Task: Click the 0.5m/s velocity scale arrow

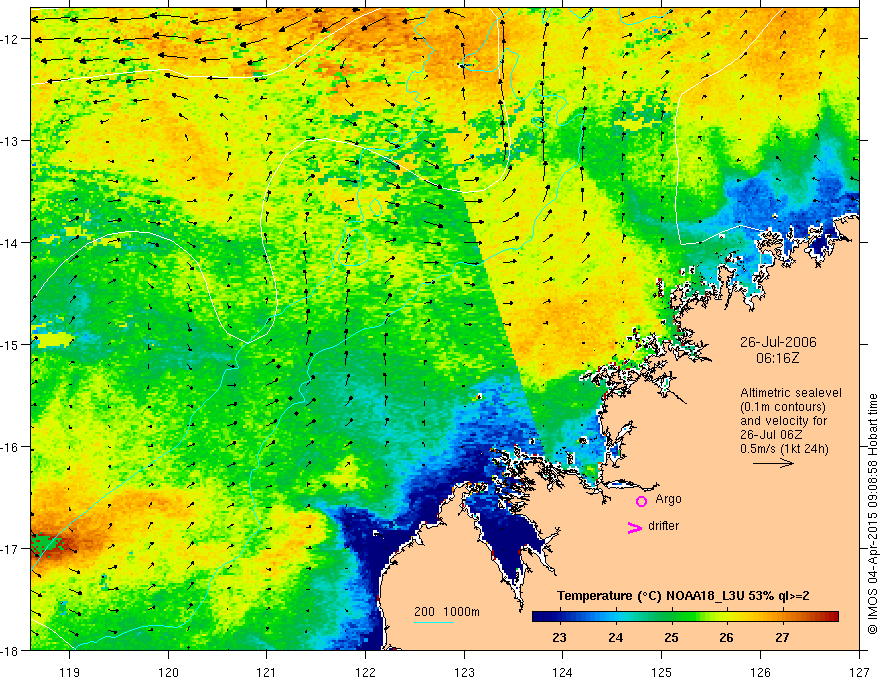Action: click(x=773, y=463)
